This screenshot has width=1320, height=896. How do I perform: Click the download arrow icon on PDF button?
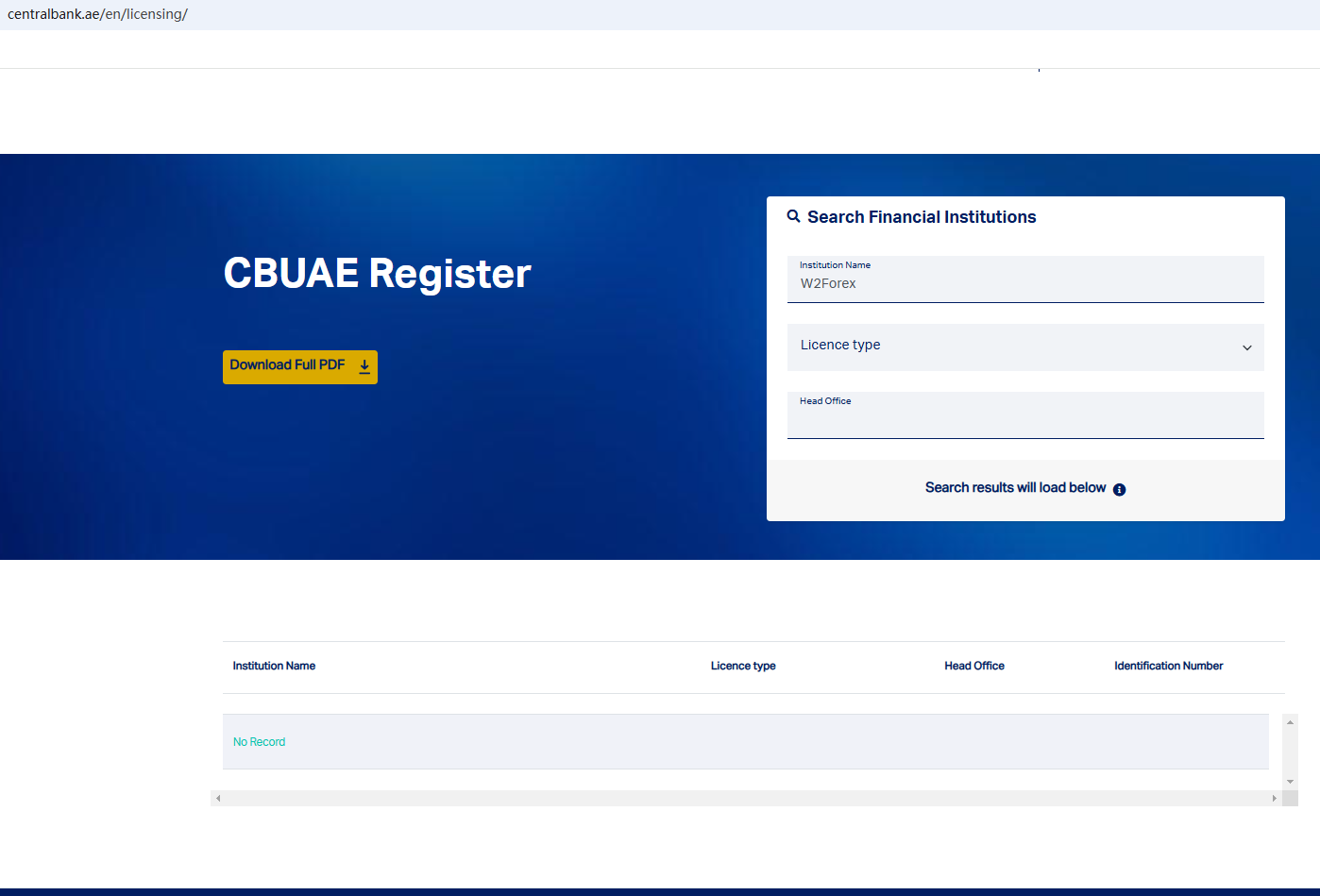point(364,366)
